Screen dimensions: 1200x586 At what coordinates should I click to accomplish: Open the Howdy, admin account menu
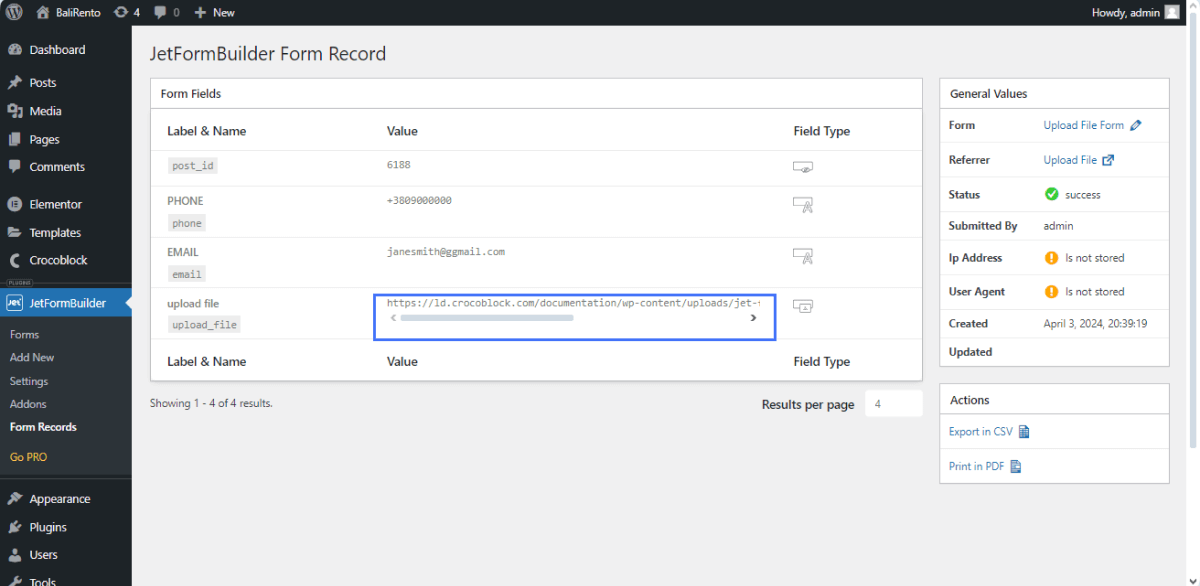[x=1135, y=12]
